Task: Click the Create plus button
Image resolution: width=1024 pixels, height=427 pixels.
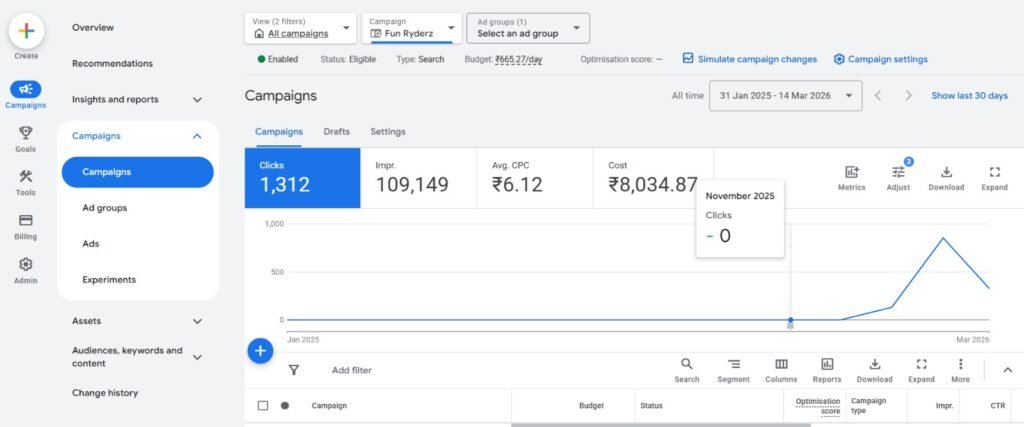Action: coord(26,31)
